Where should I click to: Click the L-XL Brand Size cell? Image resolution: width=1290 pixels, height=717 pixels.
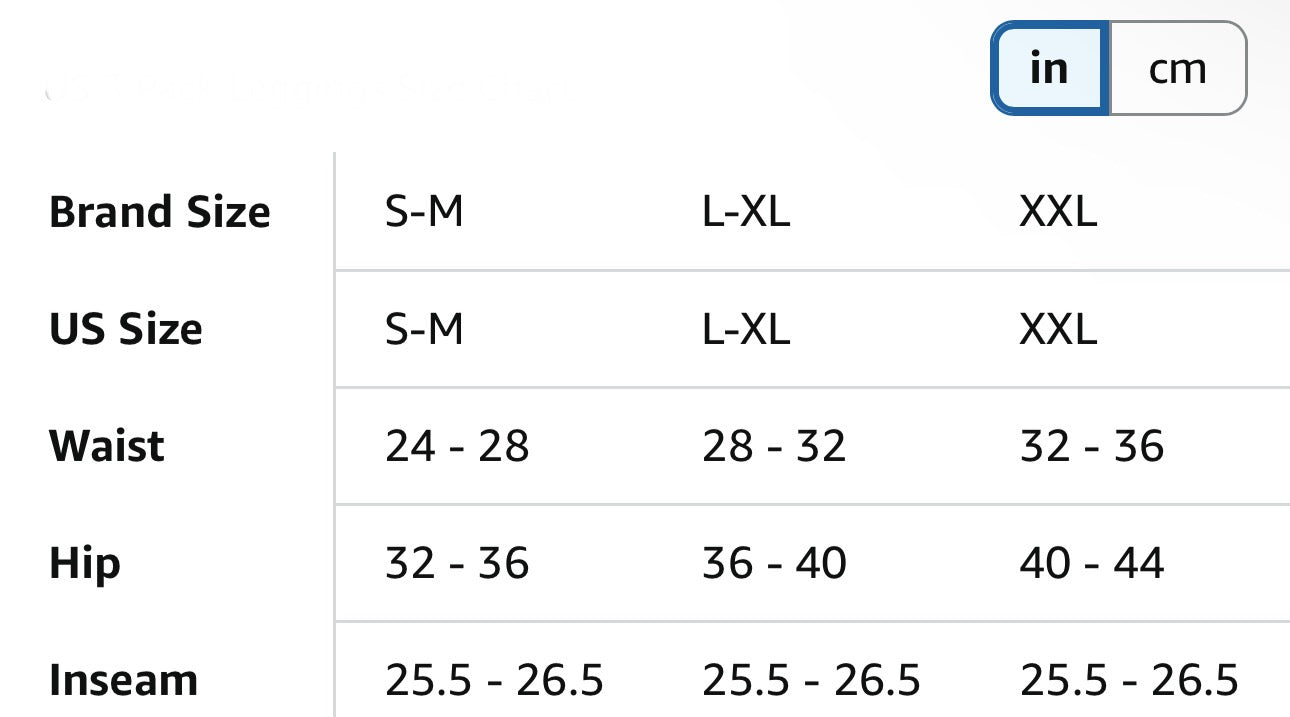coord(746,212)
